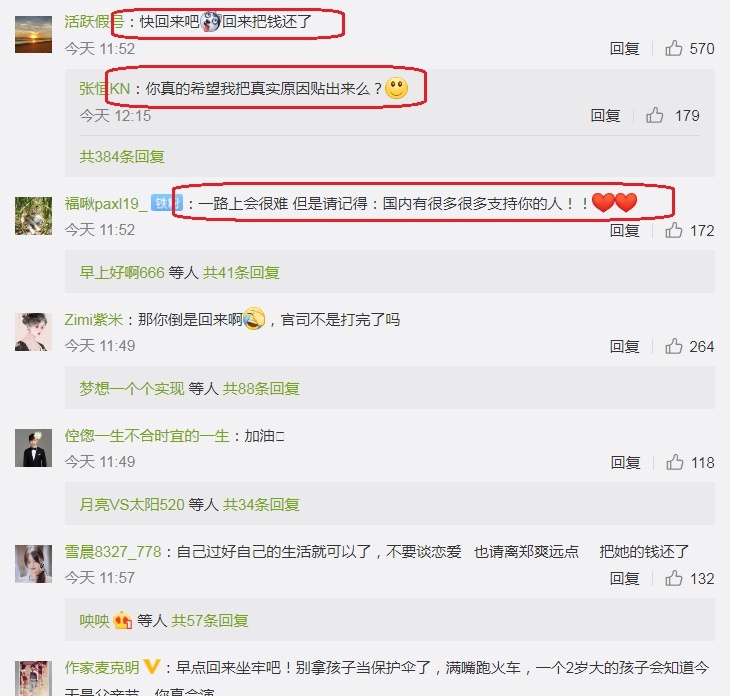Viewport: 730px width, 696px height.
Task: Click thumbs-up on the 172-like comment
Action: tap(674, 230)
